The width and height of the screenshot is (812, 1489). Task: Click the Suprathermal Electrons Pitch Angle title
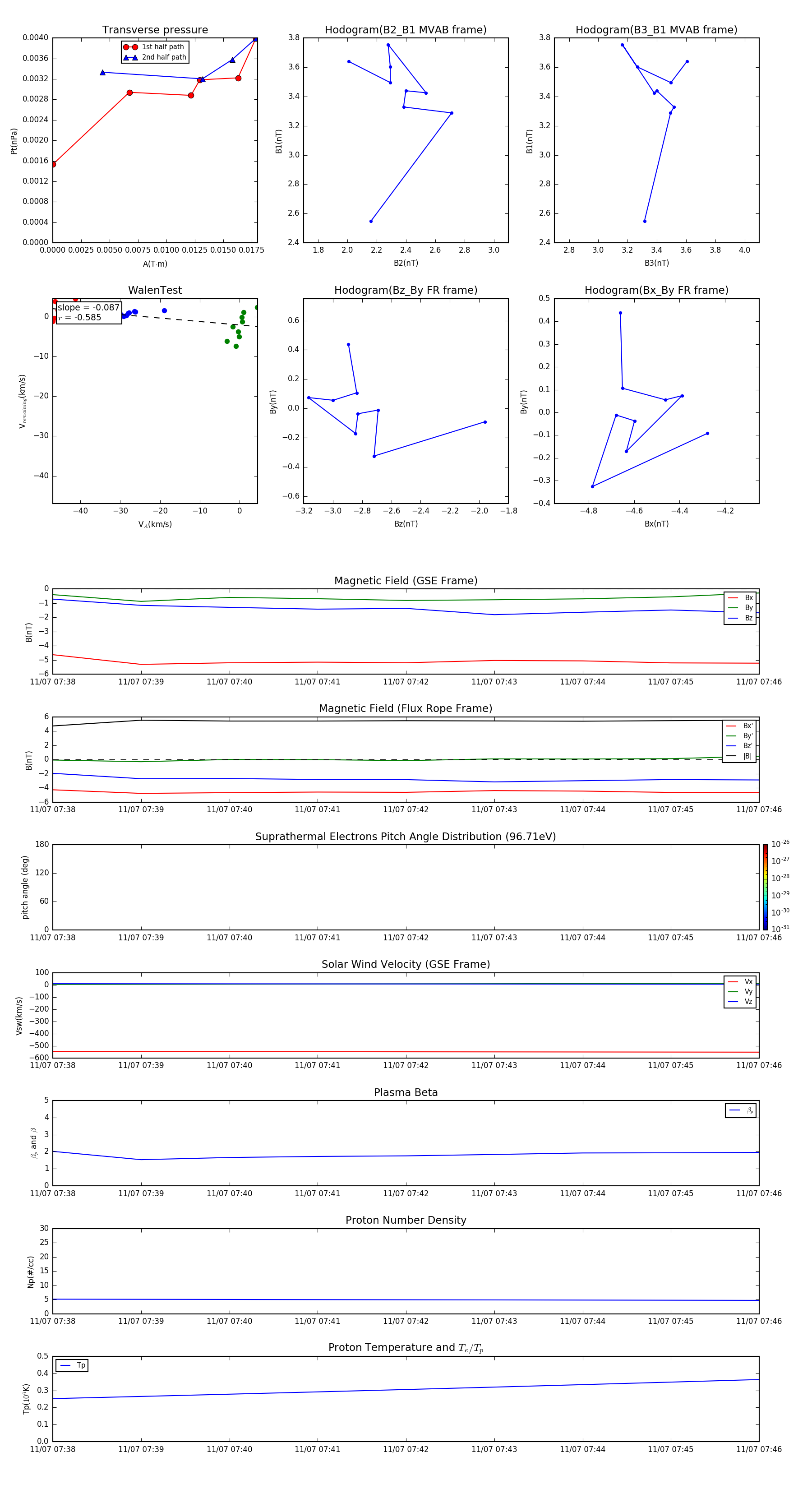[406, 837]
